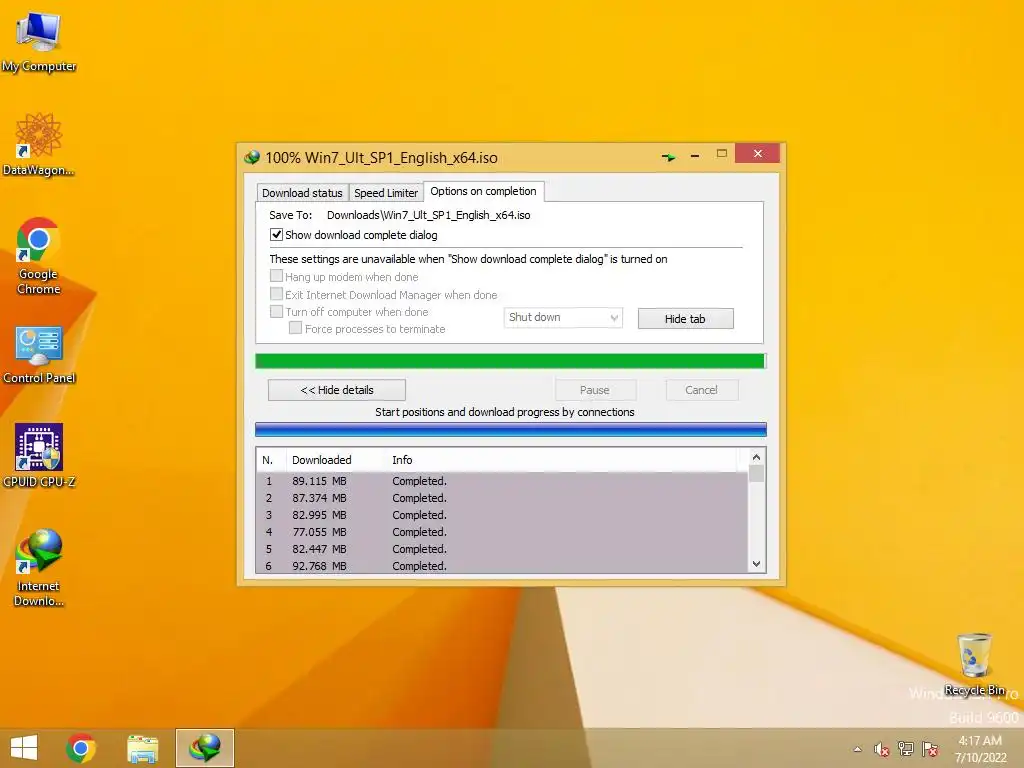Click the Downloaded column header
Image resolution: width=1024 pixels, height=768 pixels.
coord(335,460)
